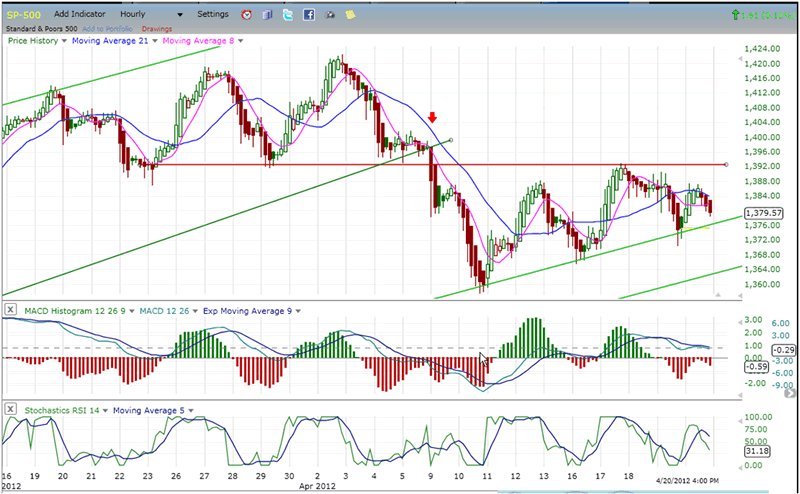This screenshot has height=494, width=800.
Task: Close the Stochastics RSI panel
Action: click(10, 409)
